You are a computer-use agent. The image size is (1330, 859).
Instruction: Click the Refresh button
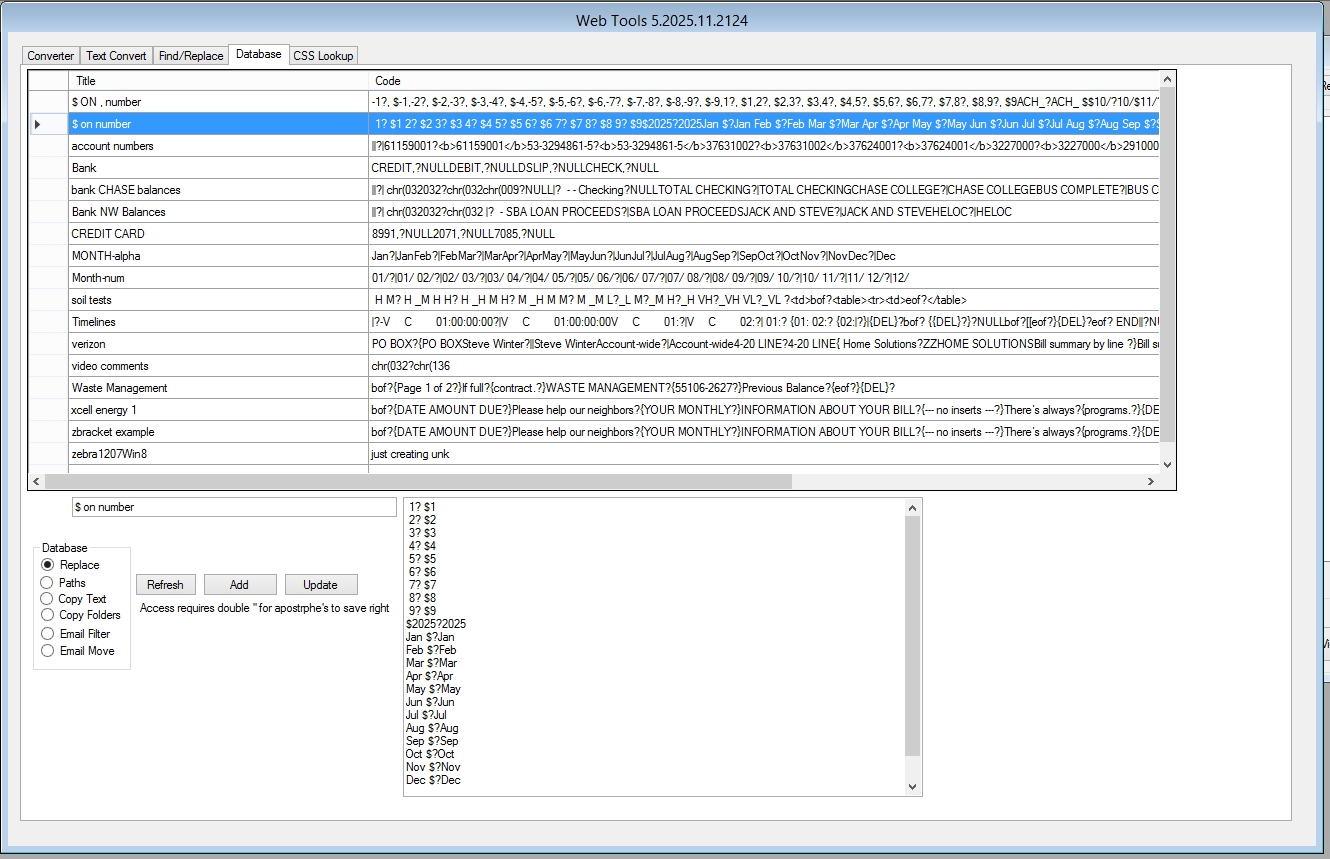[x=165, y=585]
